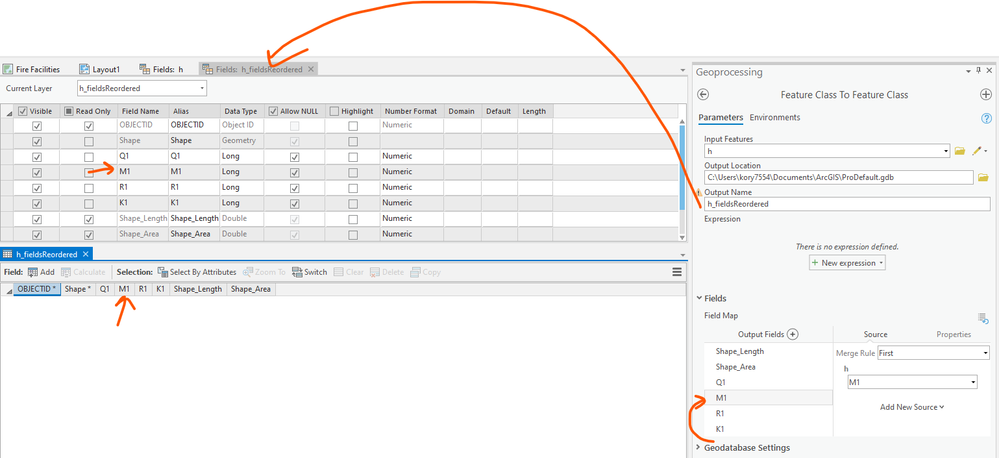Browse Output Location folder icon

coord(982,177)
